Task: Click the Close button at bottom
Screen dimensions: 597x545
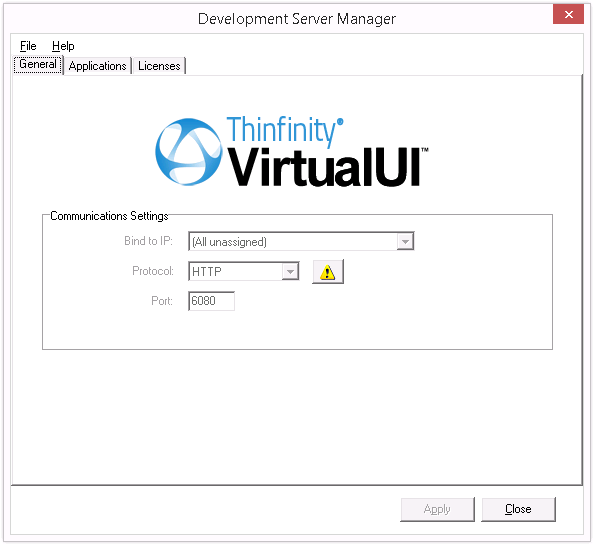Action: point(518,509)
